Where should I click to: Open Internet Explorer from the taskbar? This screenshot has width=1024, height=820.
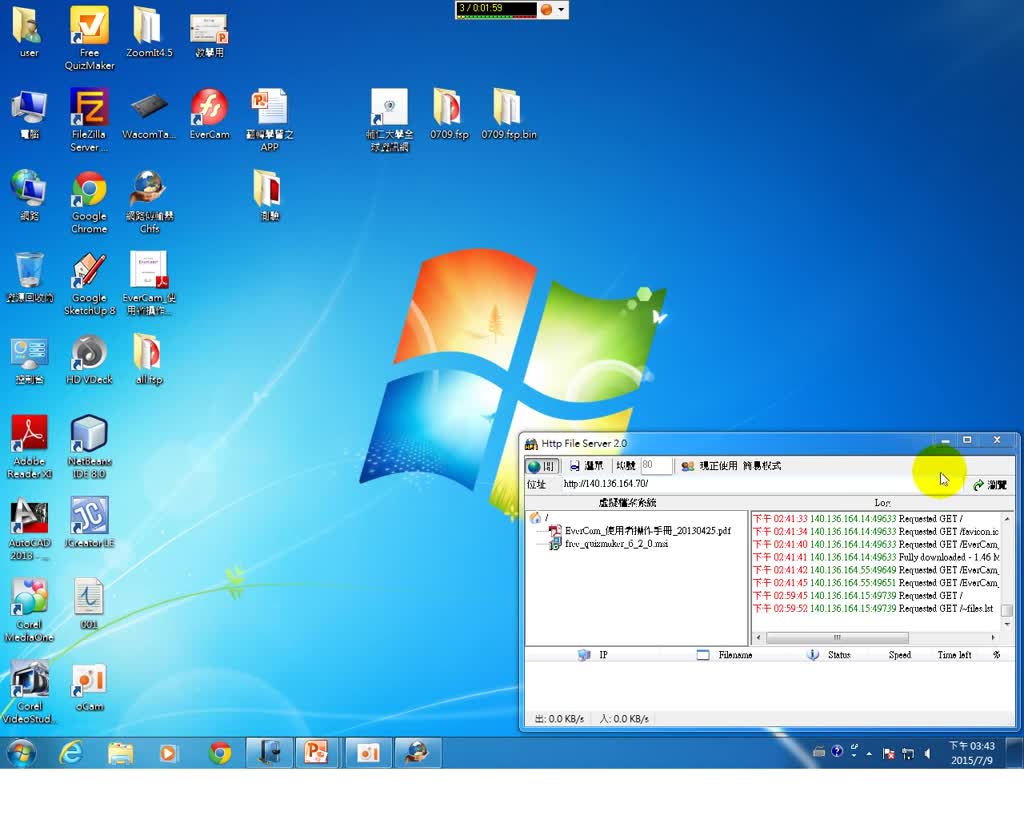[x=71, y=753]
